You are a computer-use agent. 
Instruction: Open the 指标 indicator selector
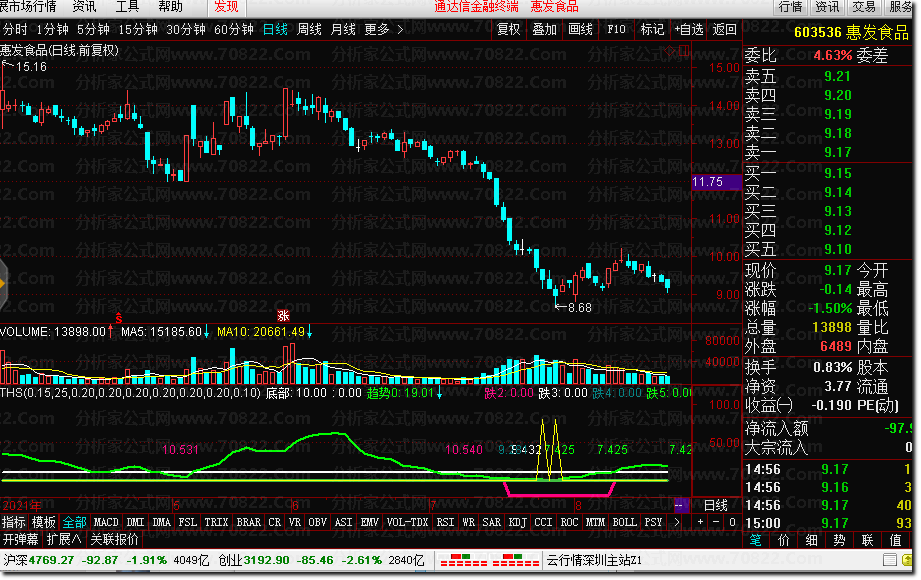point(14,522)
